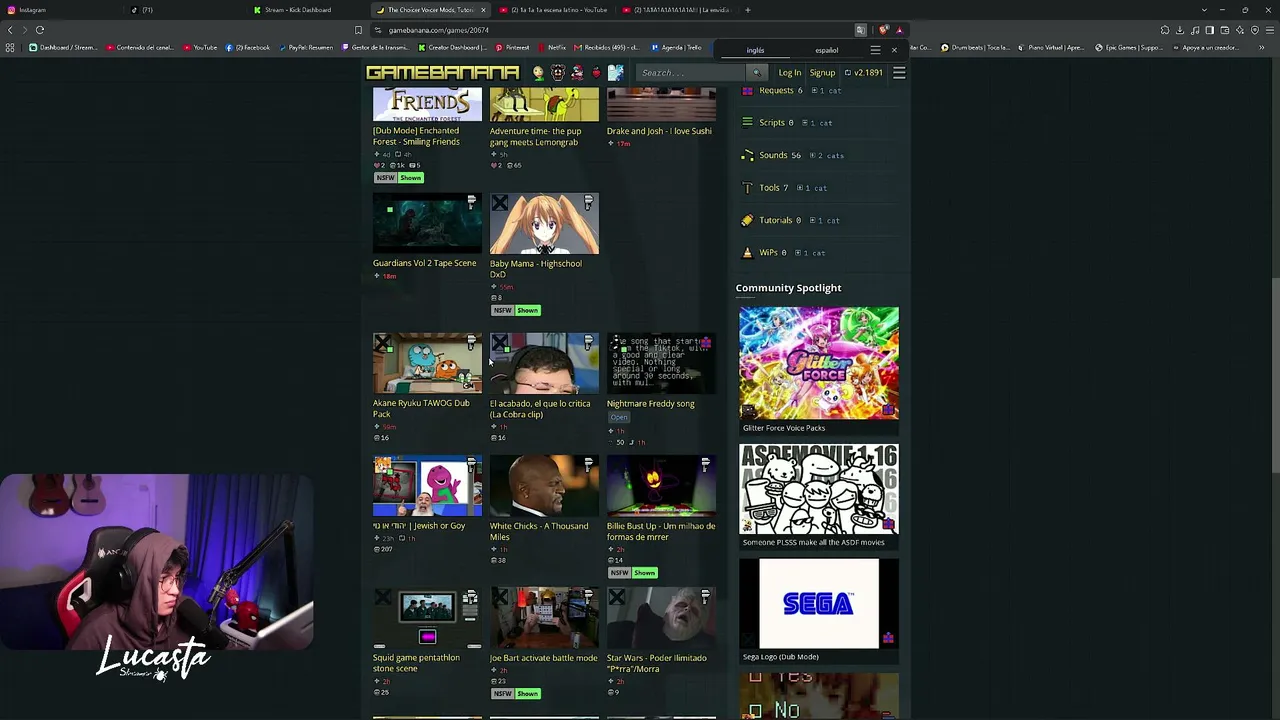
Task: Open the Tools section link
Action: click(x=769, y=188)
